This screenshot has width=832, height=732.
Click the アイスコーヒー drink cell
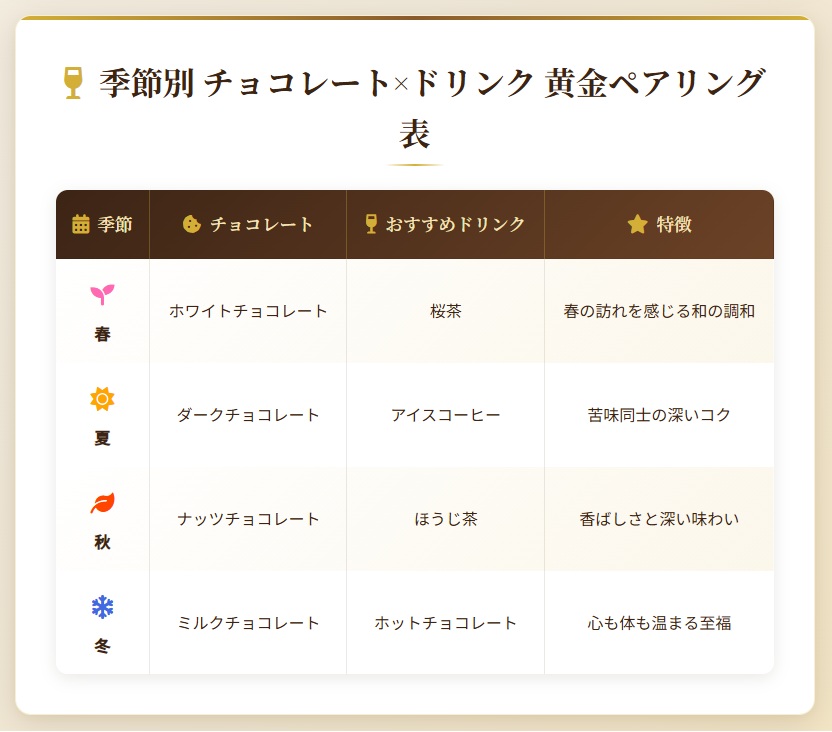point(445,415)
